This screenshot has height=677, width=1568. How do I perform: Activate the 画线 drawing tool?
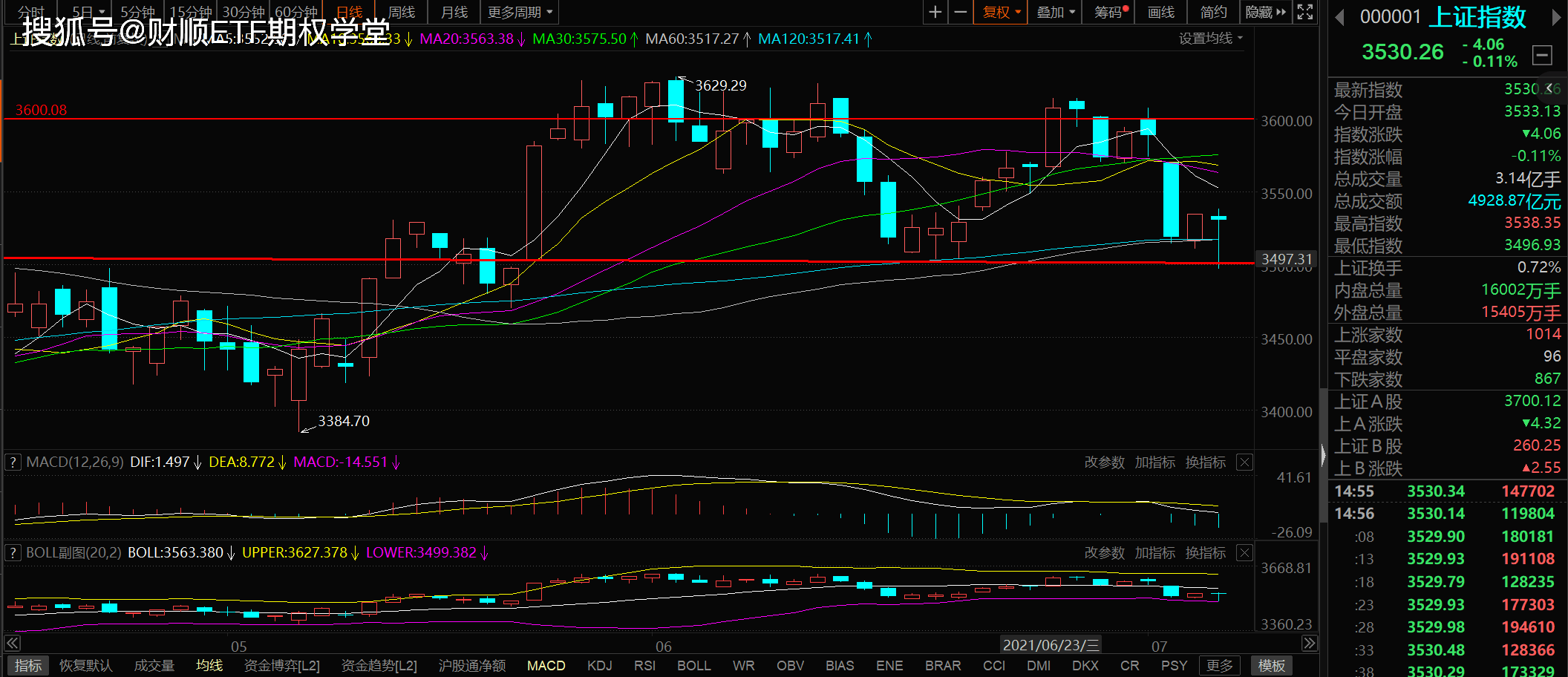1160,12
